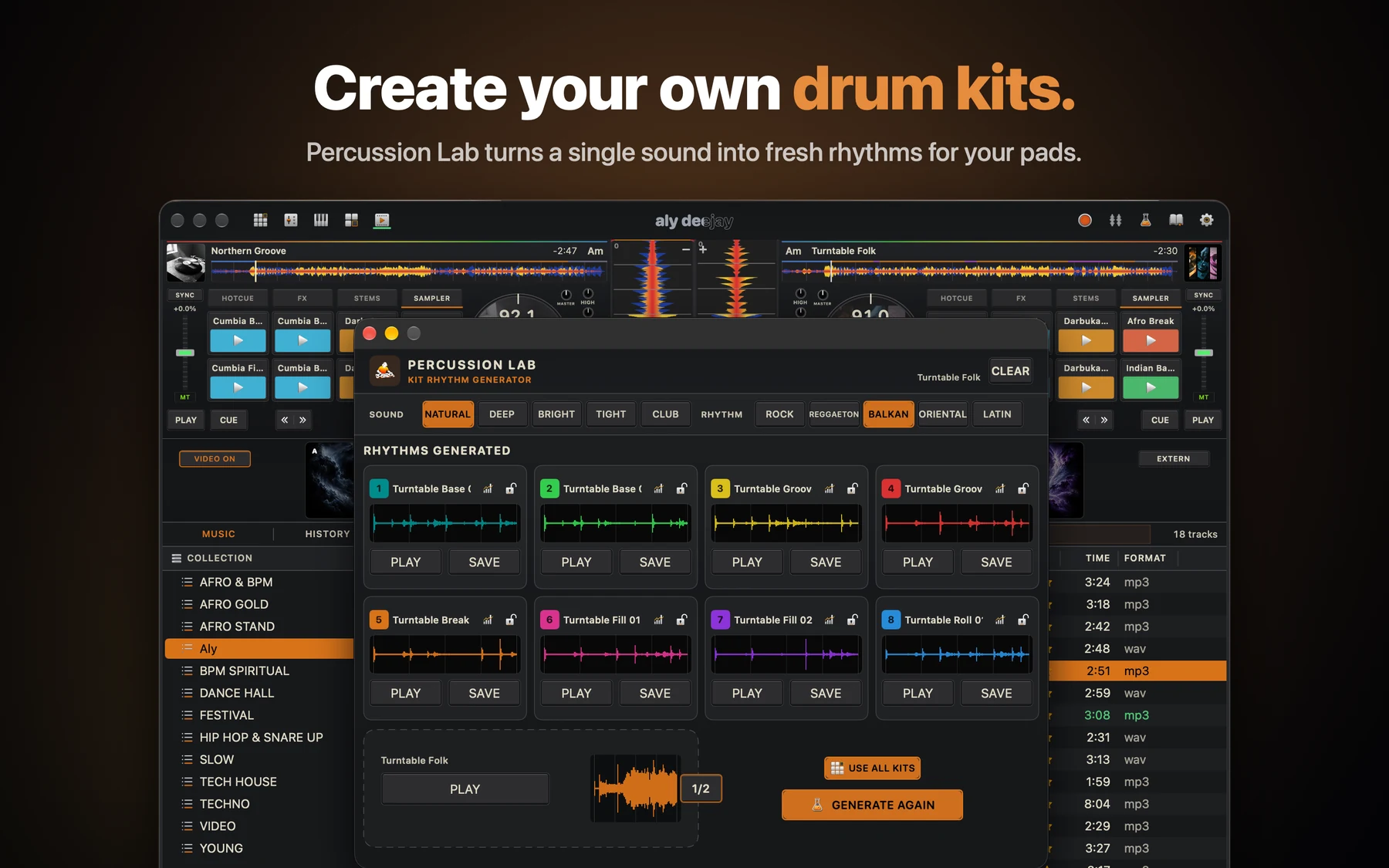Click the lock icon on rhythm 6
1389x868 pixels.
tap(681, 620)
